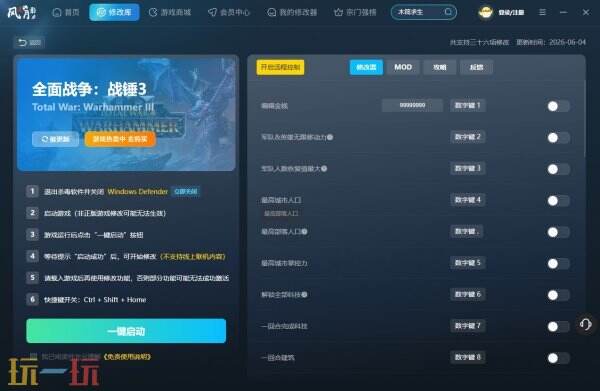The height and width of the screenshot is (391, 600).
Task: Toggle the switch on the 数字键 8 row
Action: [558, 358]
